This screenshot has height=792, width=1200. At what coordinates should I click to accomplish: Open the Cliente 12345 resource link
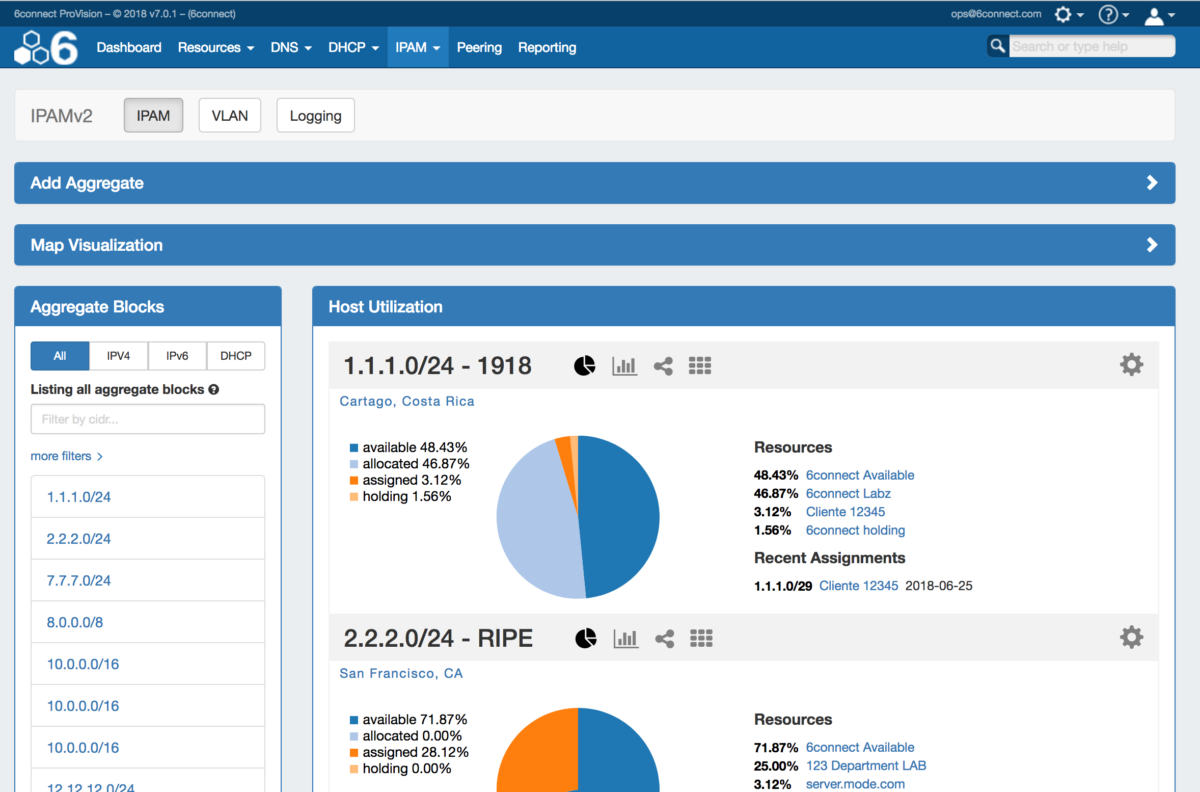coord(845,511)
